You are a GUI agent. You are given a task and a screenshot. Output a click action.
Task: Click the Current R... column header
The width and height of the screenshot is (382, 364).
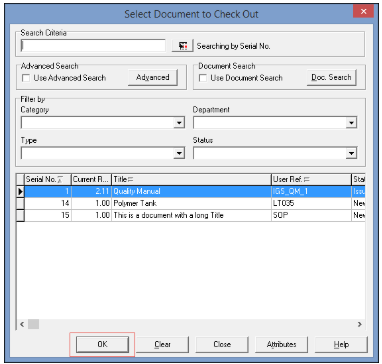pos(91,179)
